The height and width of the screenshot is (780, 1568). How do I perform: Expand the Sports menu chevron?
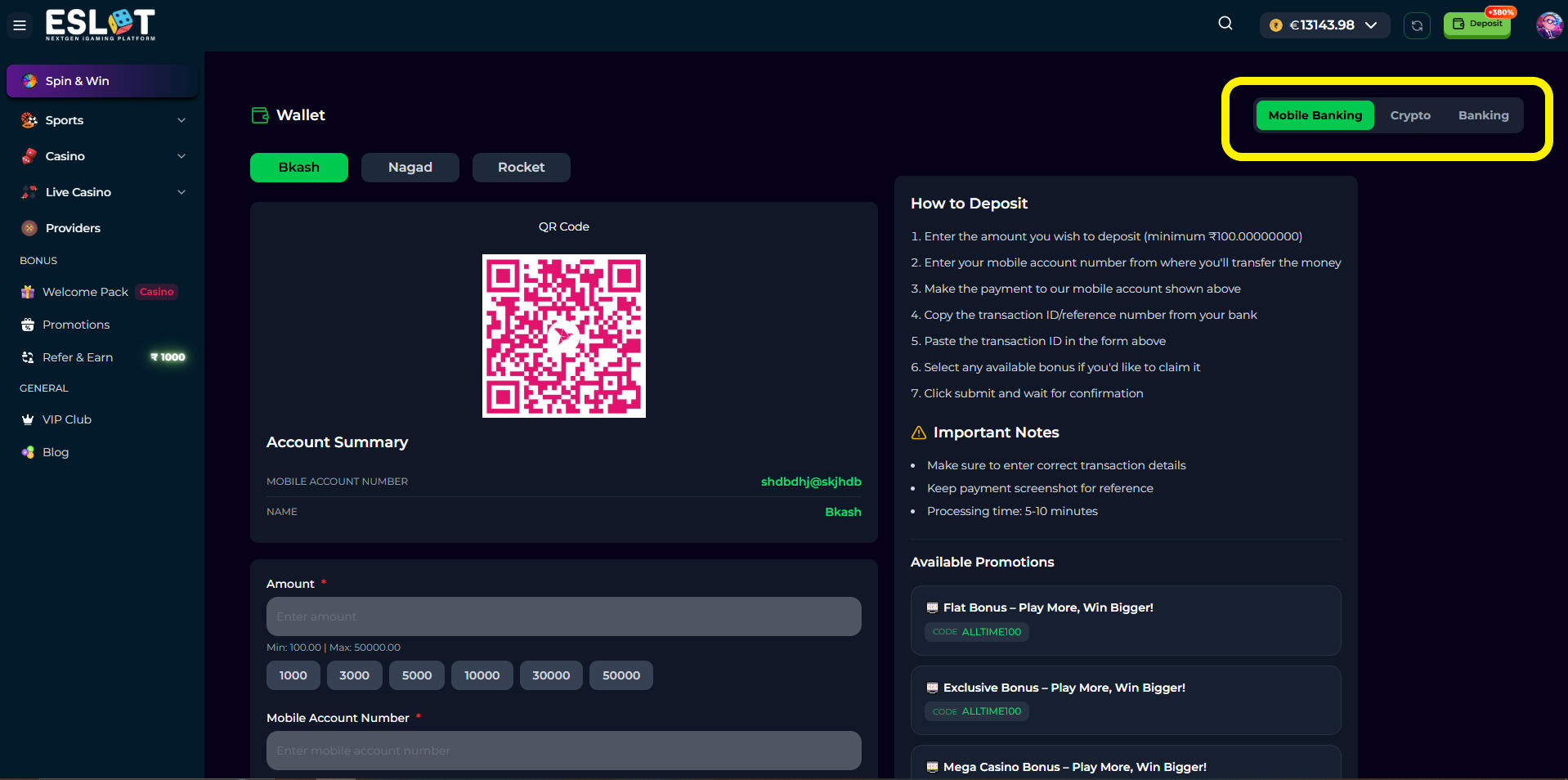tap(181, 120)
